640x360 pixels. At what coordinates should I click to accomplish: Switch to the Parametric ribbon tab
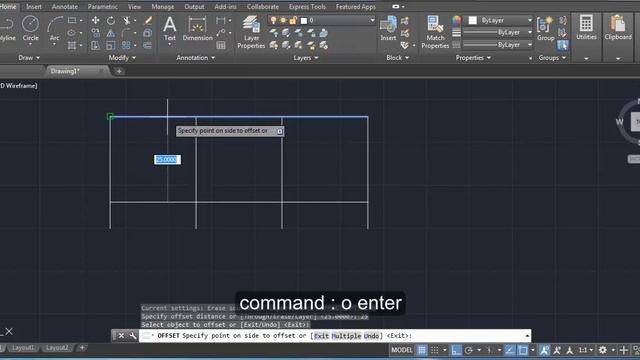tap(102, 7)
